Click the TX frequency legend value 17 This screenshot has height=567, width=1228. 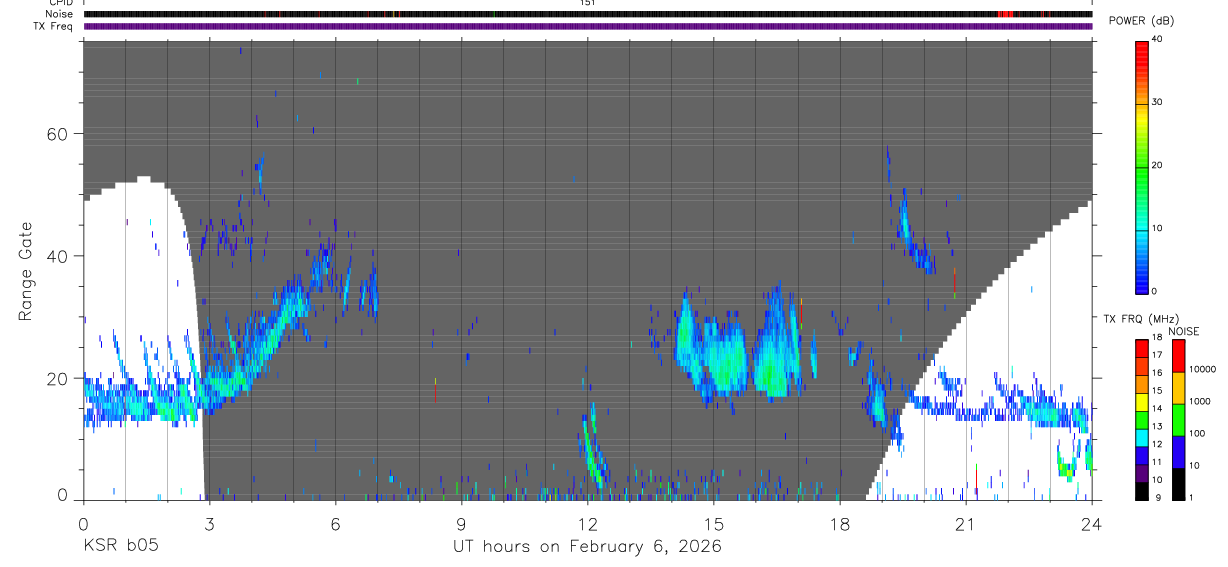pos(1156,355)
